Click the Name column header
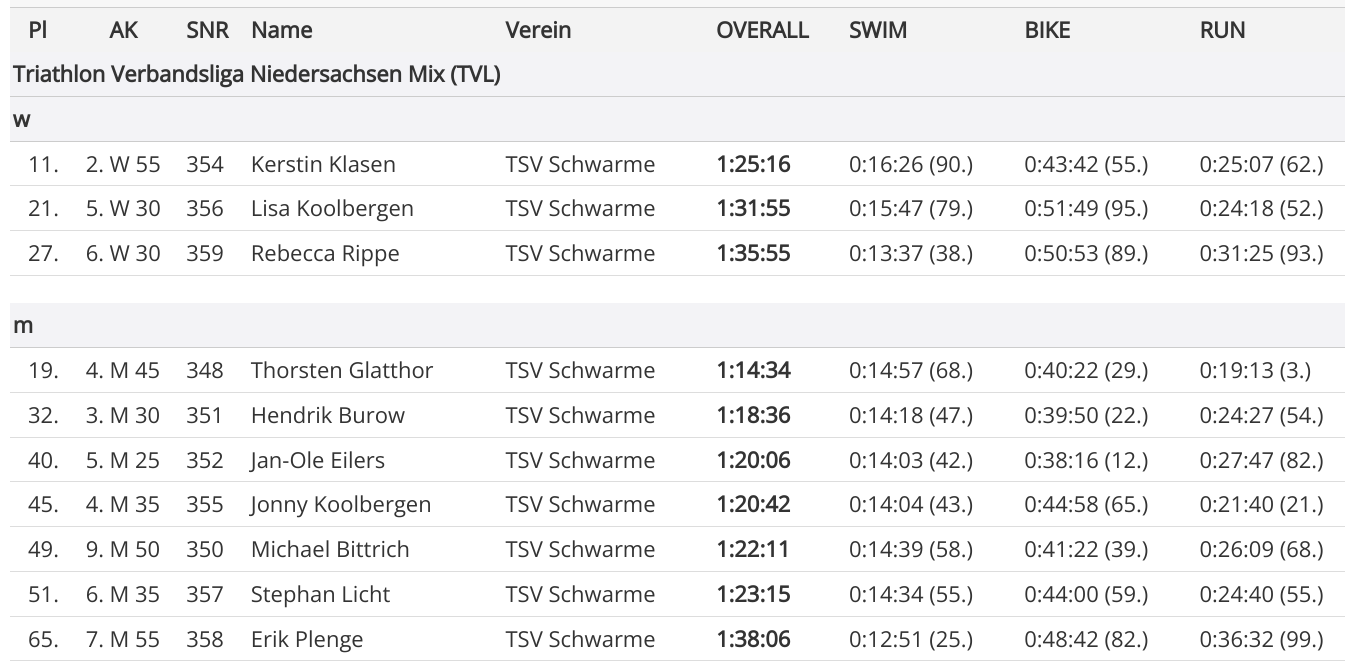The height and width of the screenshot is (664, 1345). pos(282,30)
